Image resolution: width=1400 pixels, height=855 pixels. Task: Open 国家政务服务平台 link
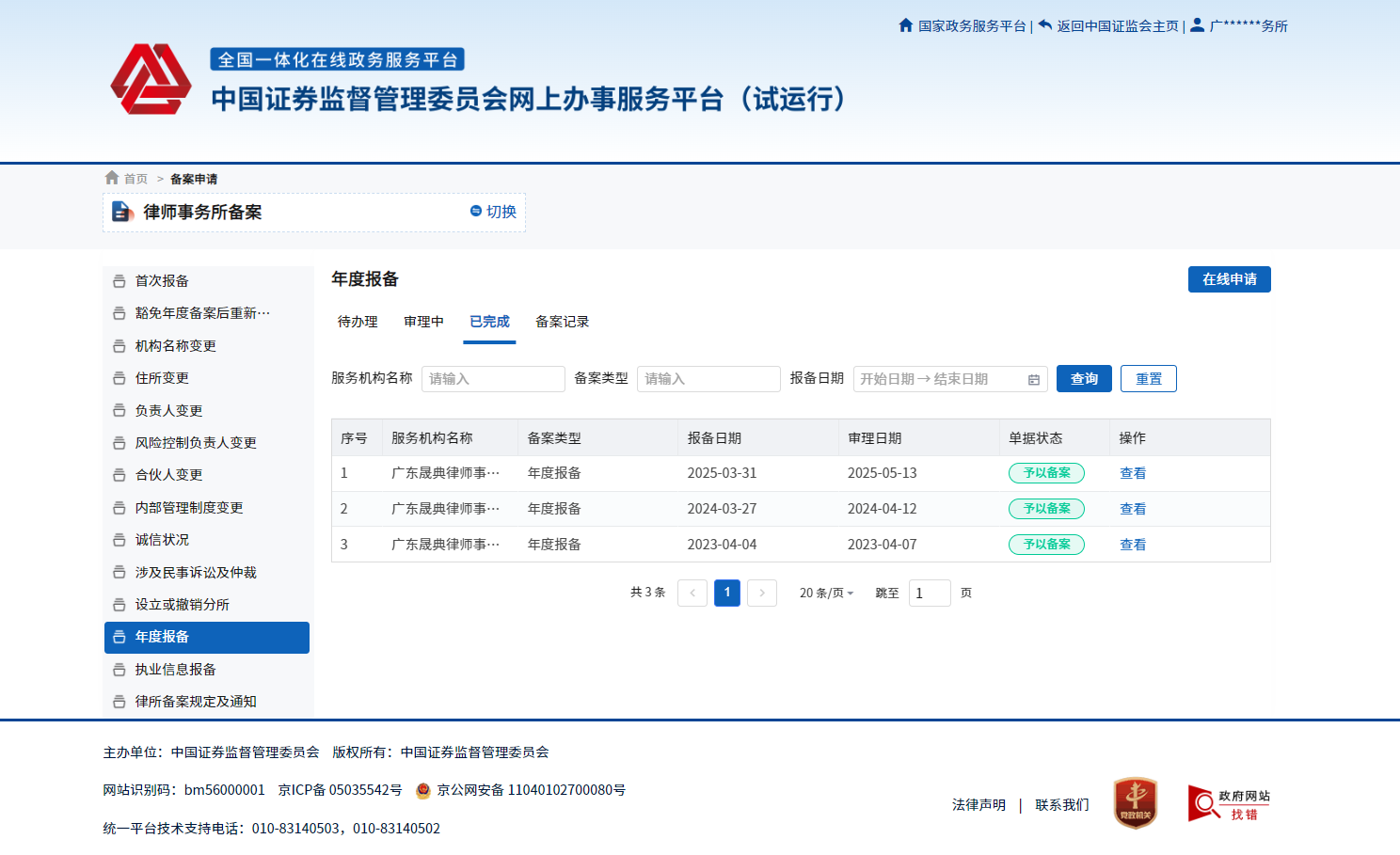tap(972, 26)
